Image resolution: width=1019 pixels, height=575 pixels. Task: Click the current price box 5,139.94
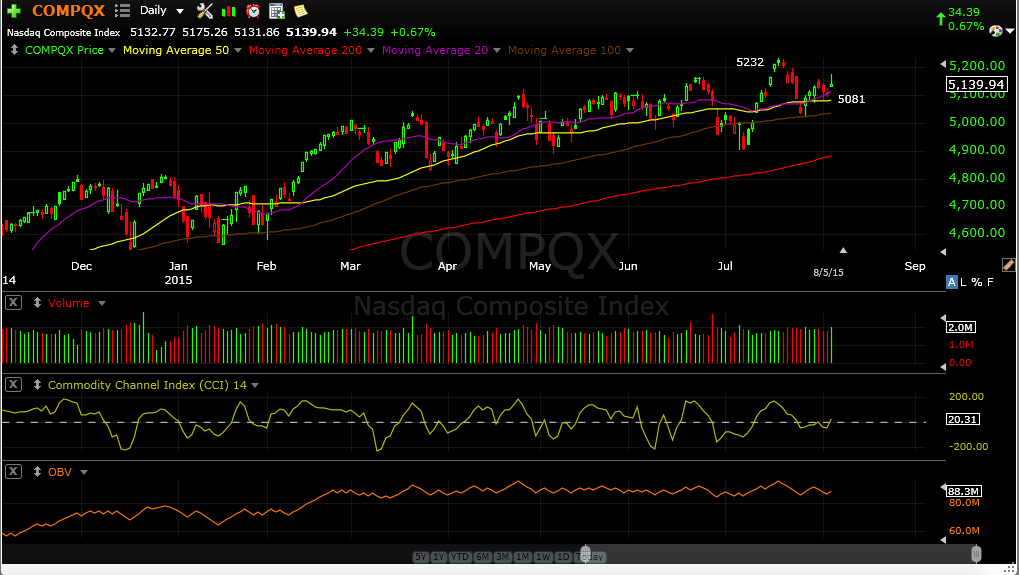coord(976,84)
